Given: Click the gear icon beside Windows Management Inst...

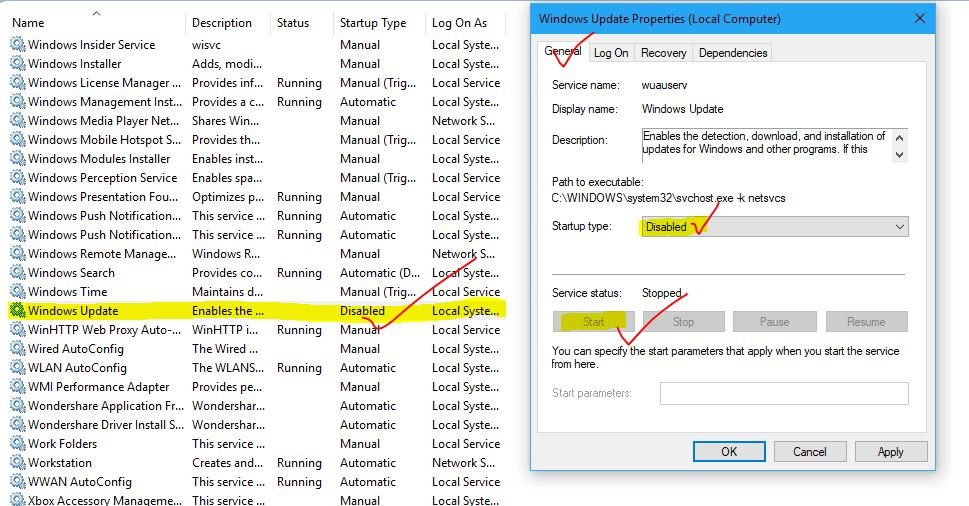Looking at the screenshot, I should [18, 101].
